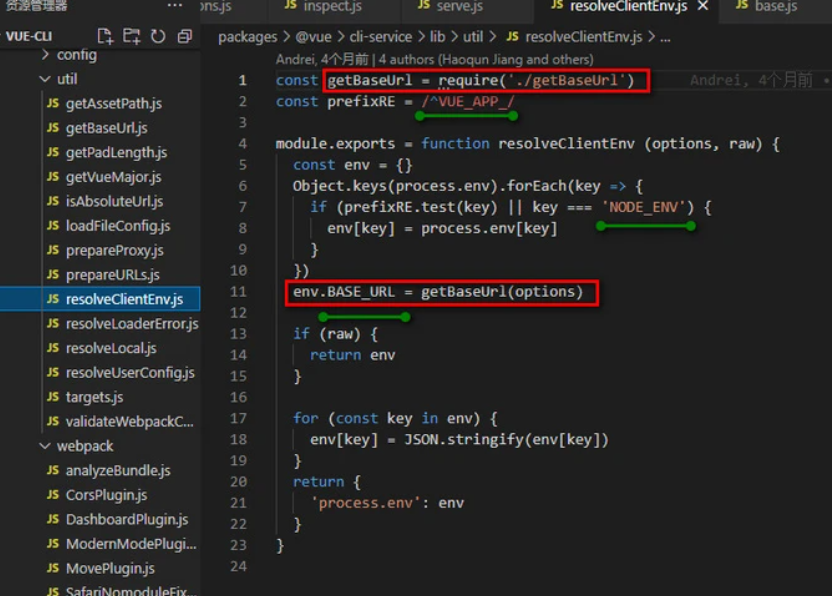Open validateWebpackC... file in tree
Viewport: 832px width, 596px height.
click(129, 421)
